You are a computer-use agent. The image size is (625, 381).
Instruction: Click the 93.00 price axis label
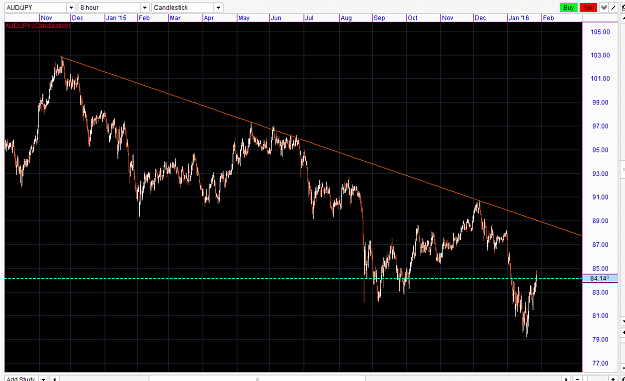[x=600, y=173]
